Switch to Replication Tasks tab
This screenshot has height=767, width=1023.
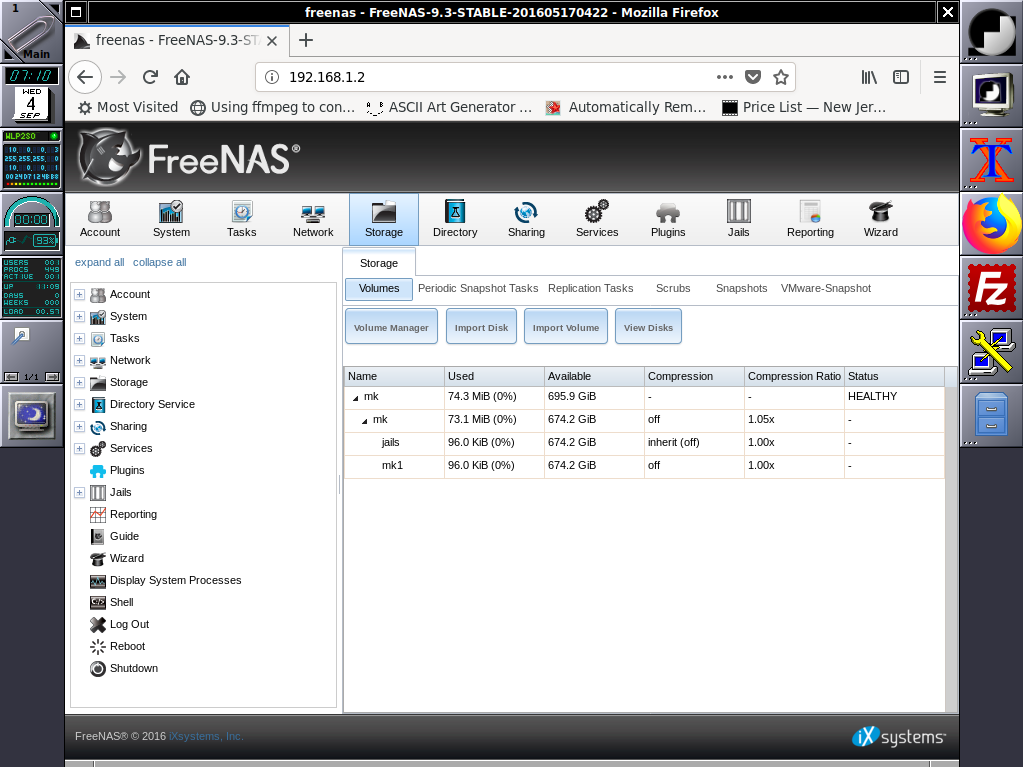590,288
